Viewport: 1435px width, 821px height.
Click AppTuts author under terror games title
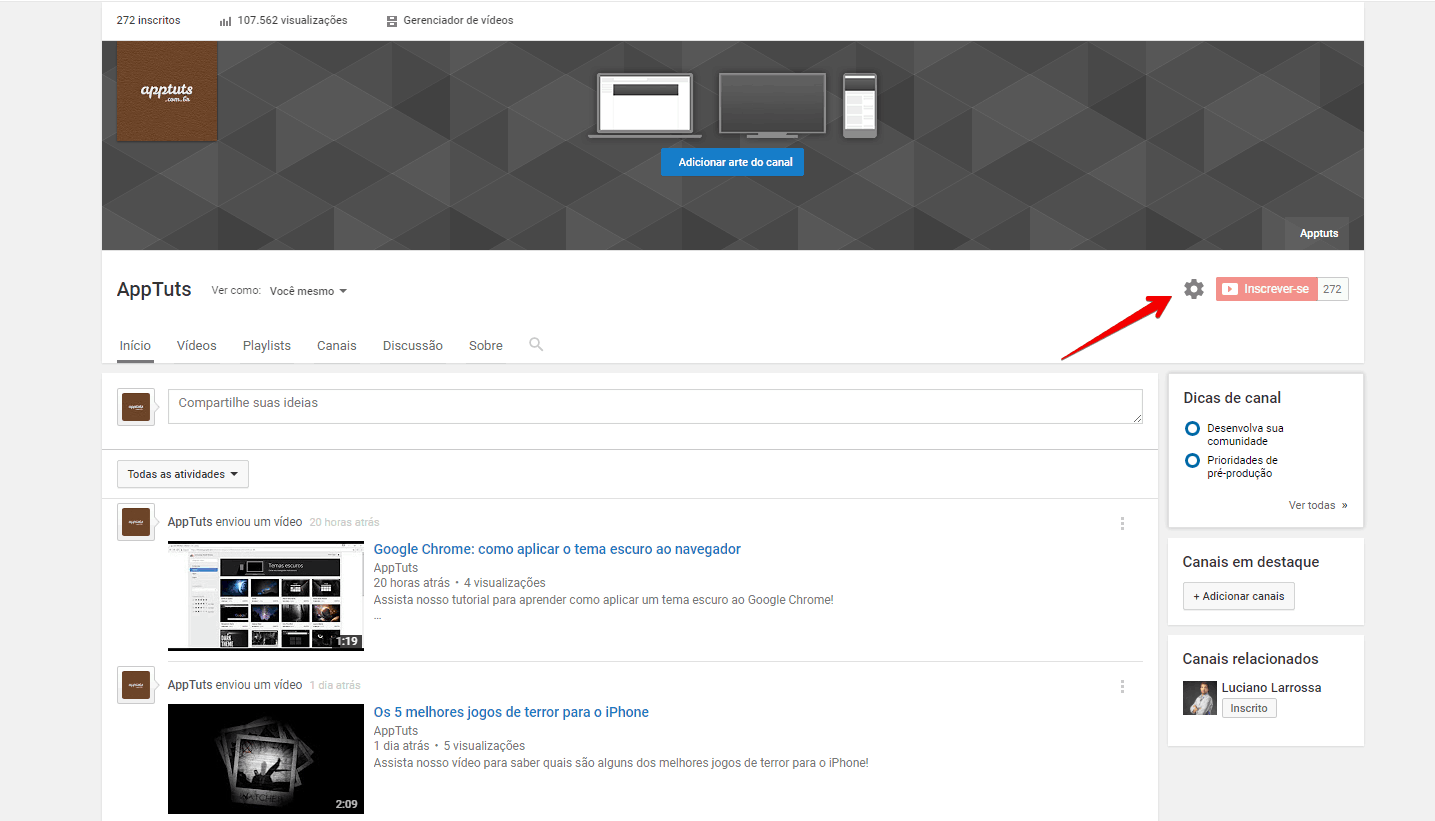(396, 730)
